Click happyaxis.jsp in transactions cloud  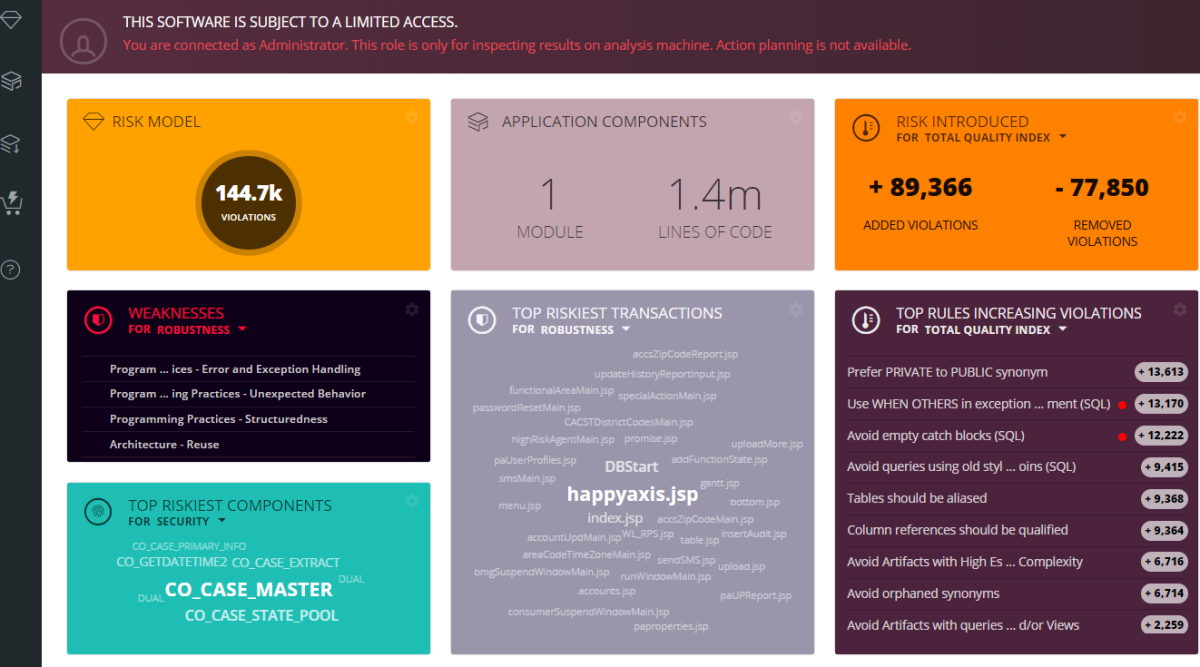[x=632, y=494]
